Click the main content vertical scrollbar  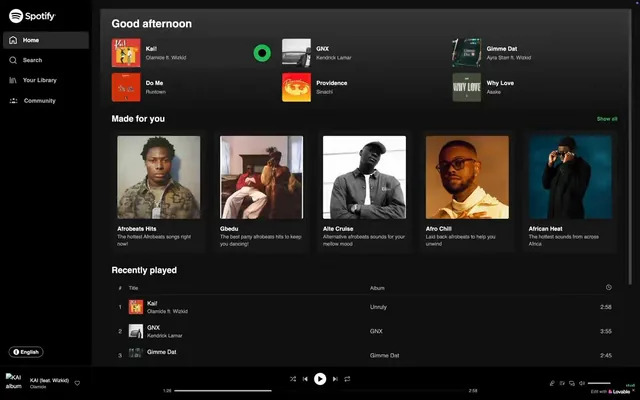pyautogui.click(x=630, y=147)
